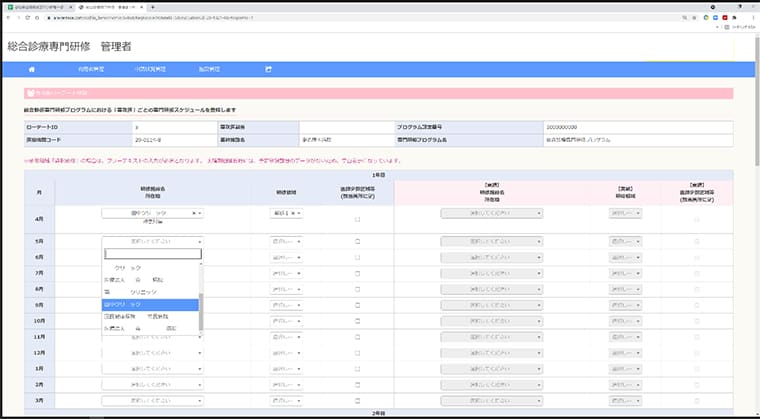Open the 5月 training area small dropdown
Screen dimensions: 760x419
coord(286,242)
